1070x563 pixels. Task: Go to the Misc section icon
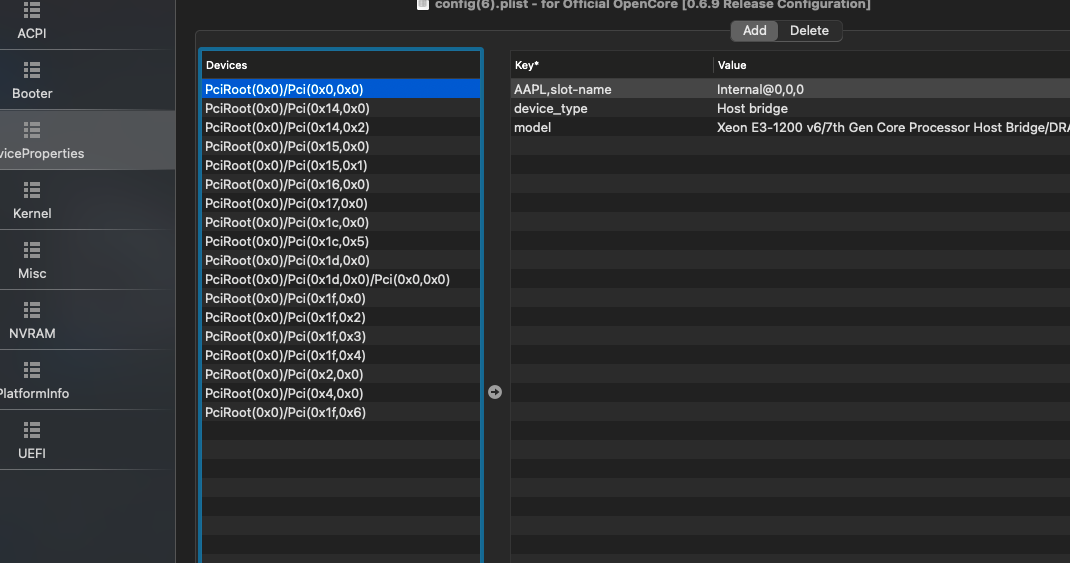point(31,250)
